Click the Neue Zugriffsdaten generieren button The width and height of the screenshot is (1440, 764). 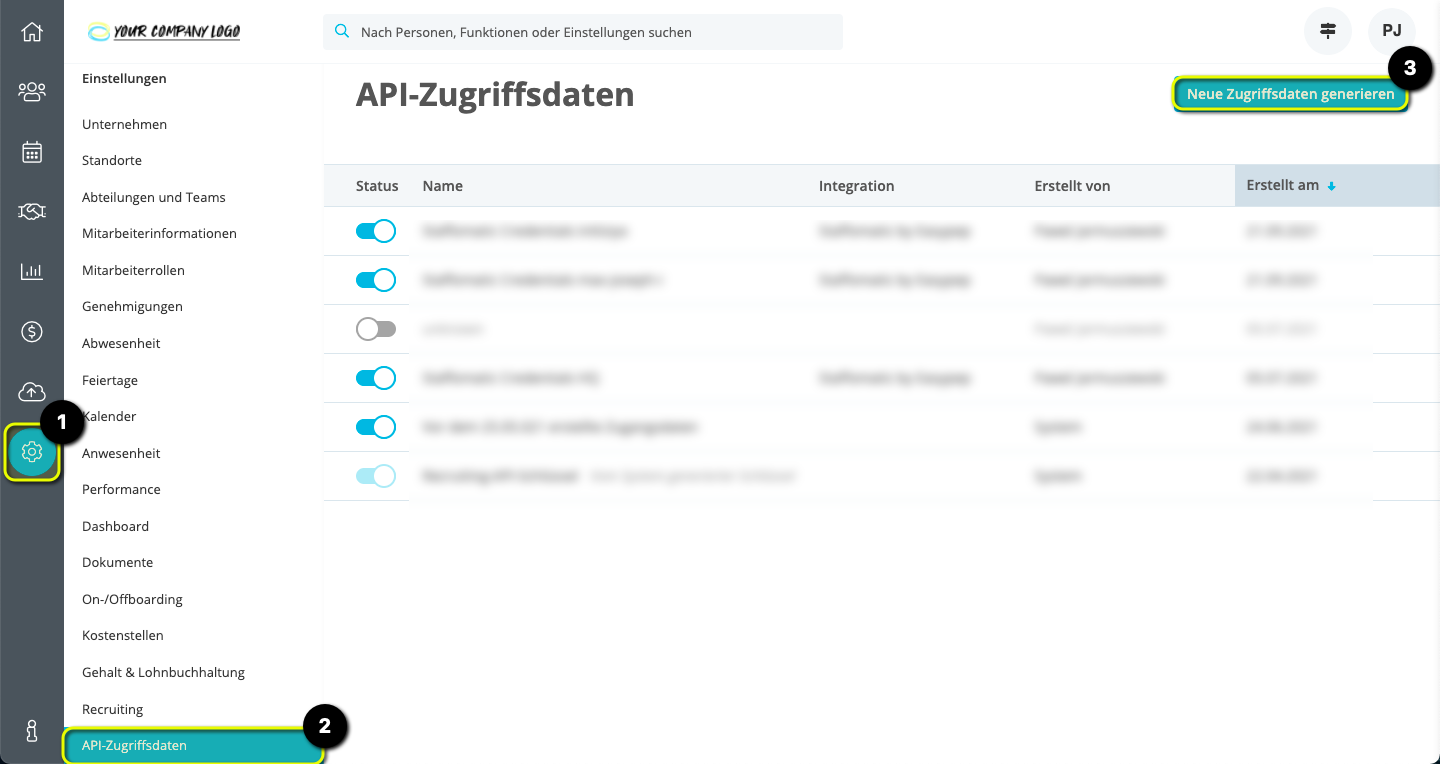pyautogui.click(x=1289, y=94)
